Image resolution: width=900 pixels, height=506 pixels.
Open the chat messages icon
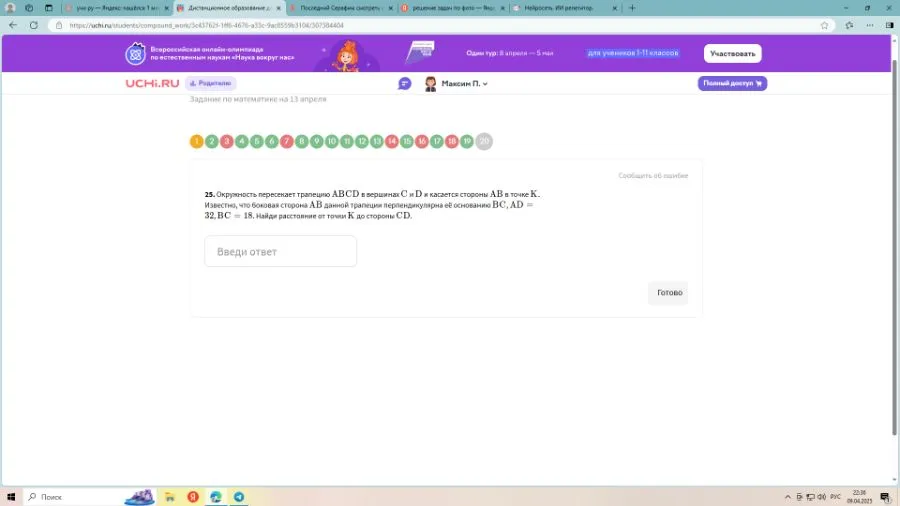point(405,84)
